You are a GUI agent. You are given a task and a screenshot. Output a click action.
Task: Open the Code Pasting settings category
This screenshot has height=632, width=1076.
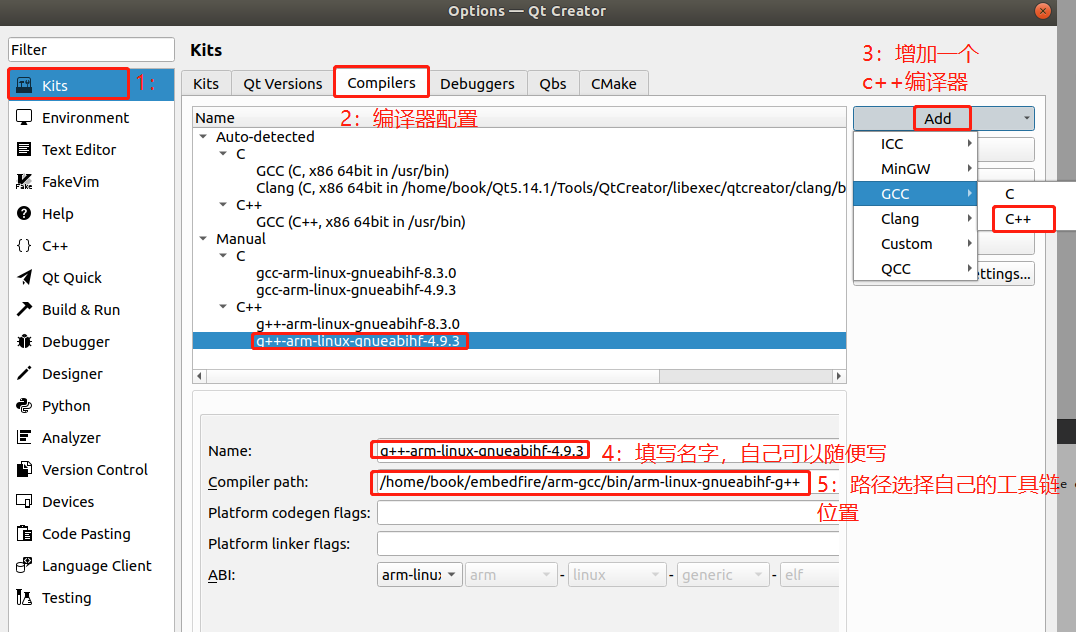point(91,534)
